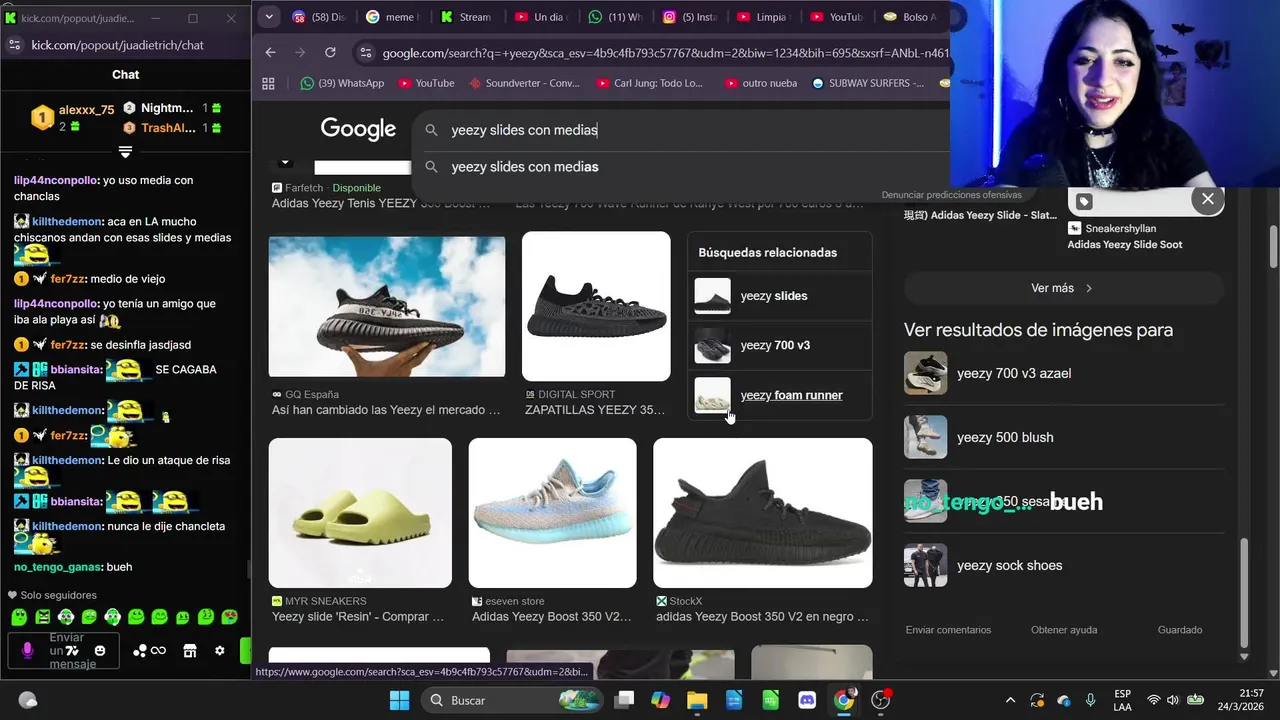Open Soundverter bookmark

coord(524,83)
